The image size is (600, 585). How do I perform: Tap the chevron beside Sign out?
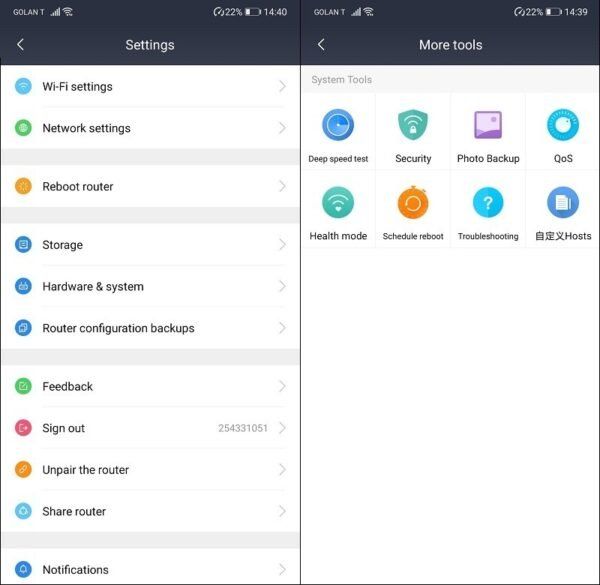(x=282, y=428)
